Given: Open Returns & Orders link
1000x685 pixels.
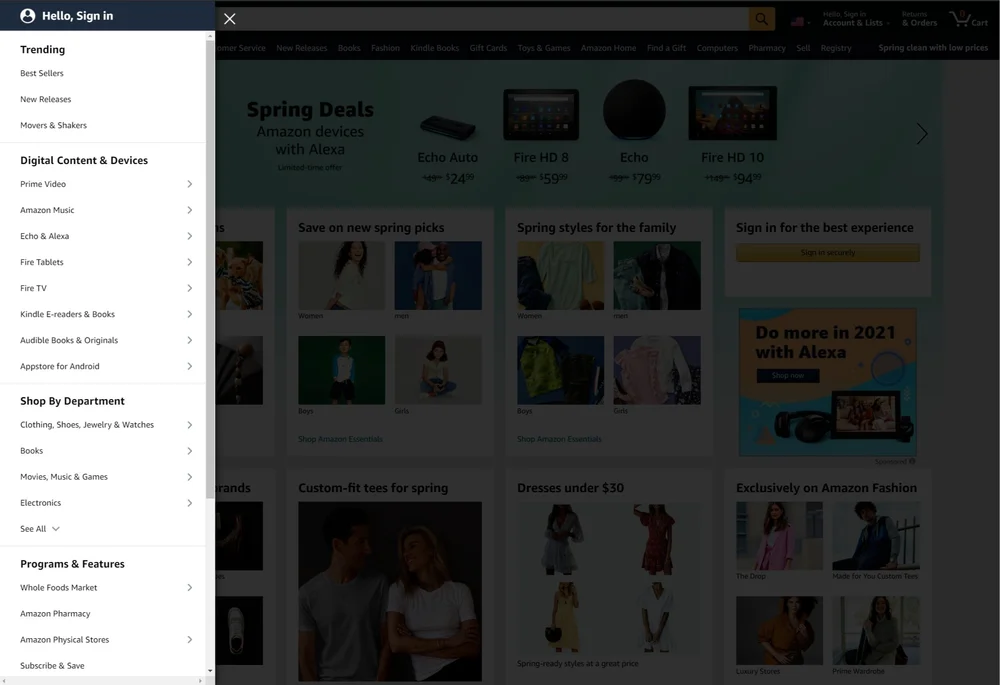Looking at the screenshot, I should tap(920, 19).
